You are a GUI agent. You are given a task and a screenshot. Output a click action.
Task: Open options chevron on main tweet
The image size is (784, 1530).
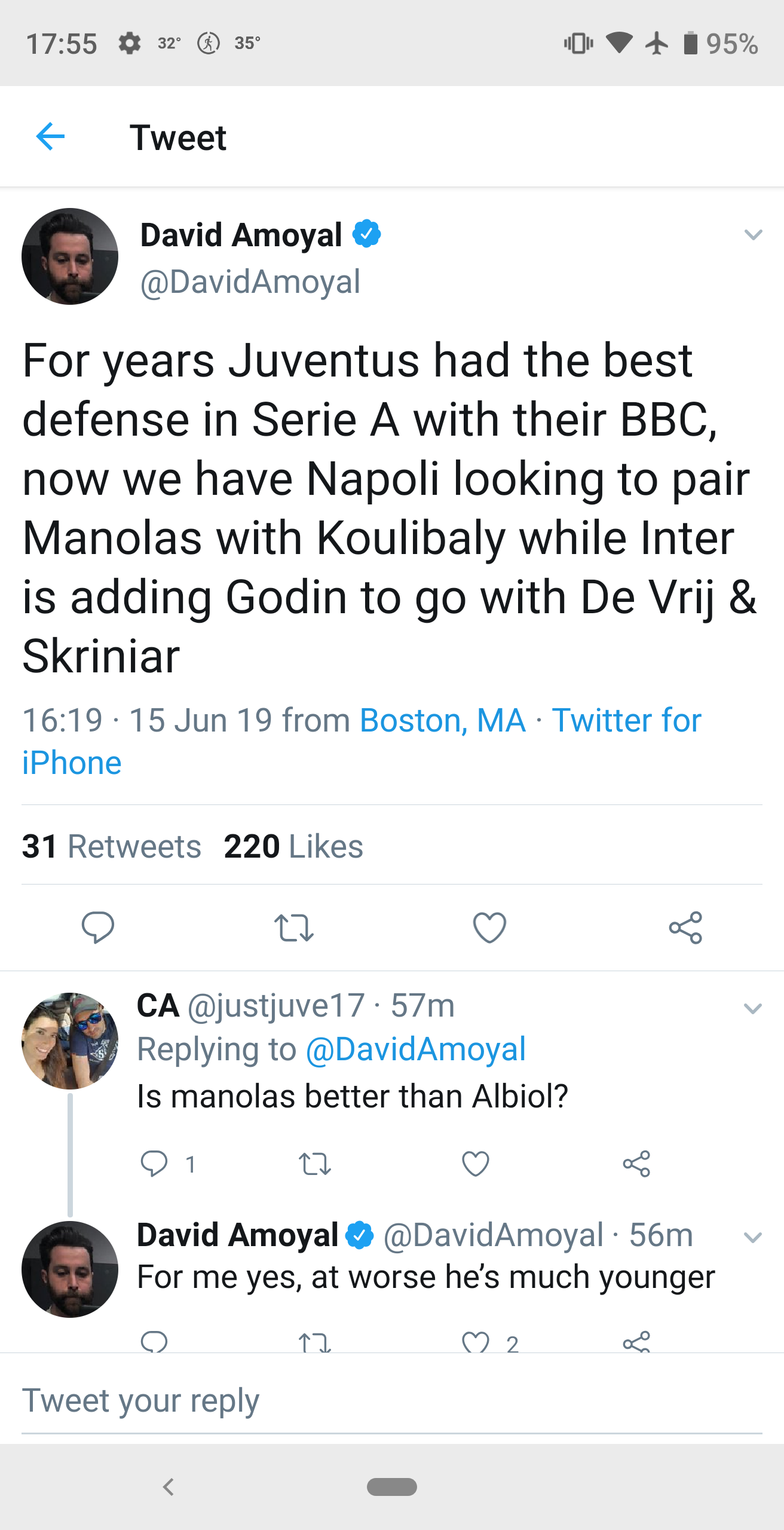click(753, 234)
